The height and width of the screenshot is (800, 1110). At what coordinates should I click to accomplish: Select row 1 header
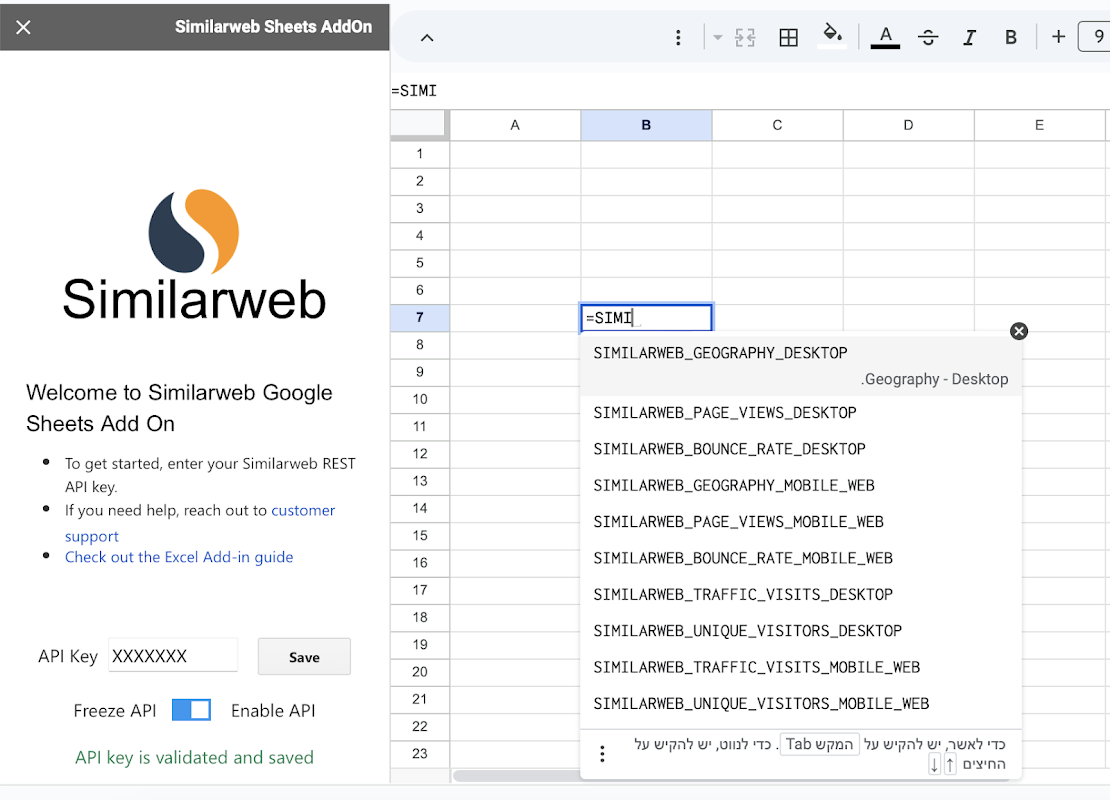tap(420, 154)
